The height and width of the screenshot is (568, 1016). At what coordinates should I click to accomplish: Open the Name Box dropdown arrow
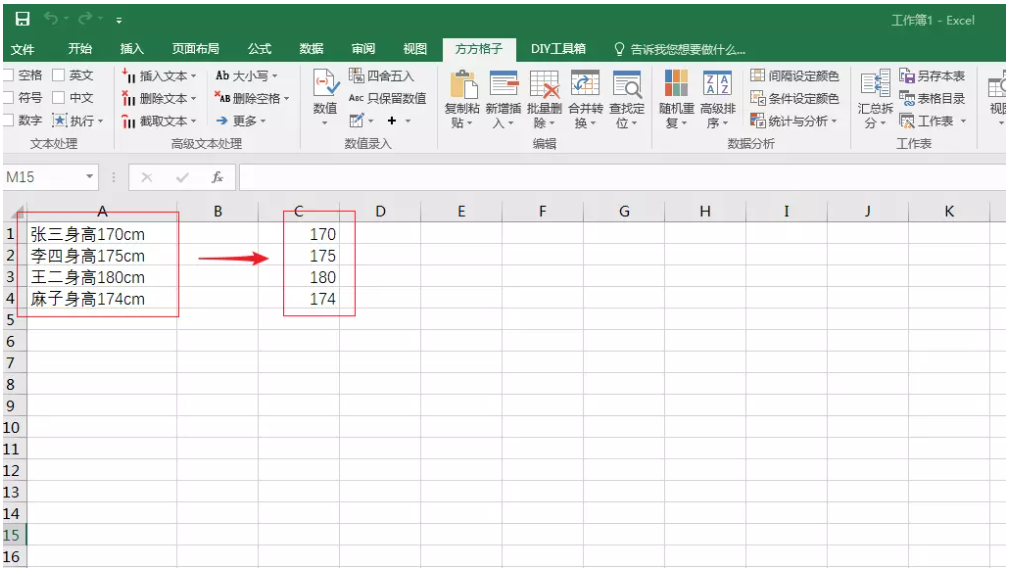pos(90,177)
